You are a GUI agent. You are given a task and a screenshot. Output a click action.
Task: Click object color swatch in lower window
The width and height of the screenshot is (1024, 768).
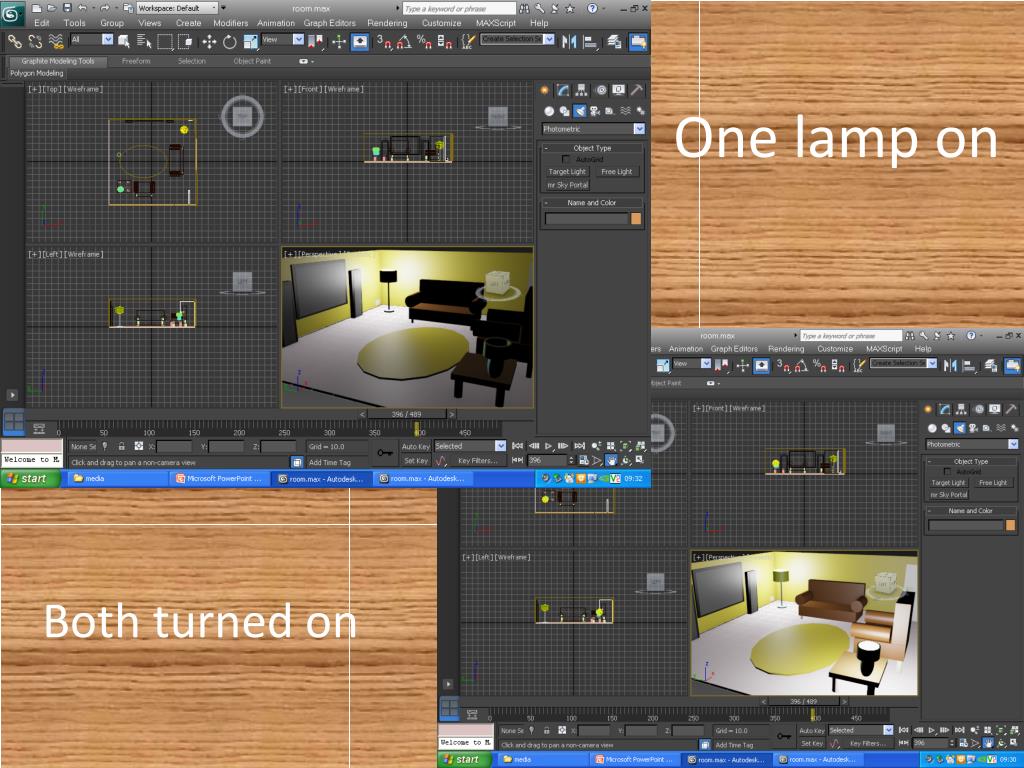(x=1010, y=525)
